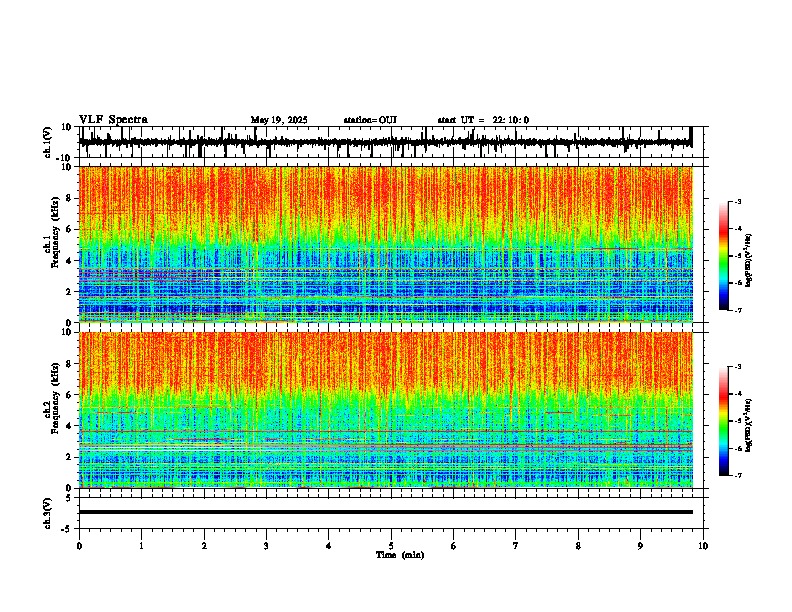Click the ch.3(V) axis label
The width and height of the screenshot is (792, 612).
coord(48,513)
